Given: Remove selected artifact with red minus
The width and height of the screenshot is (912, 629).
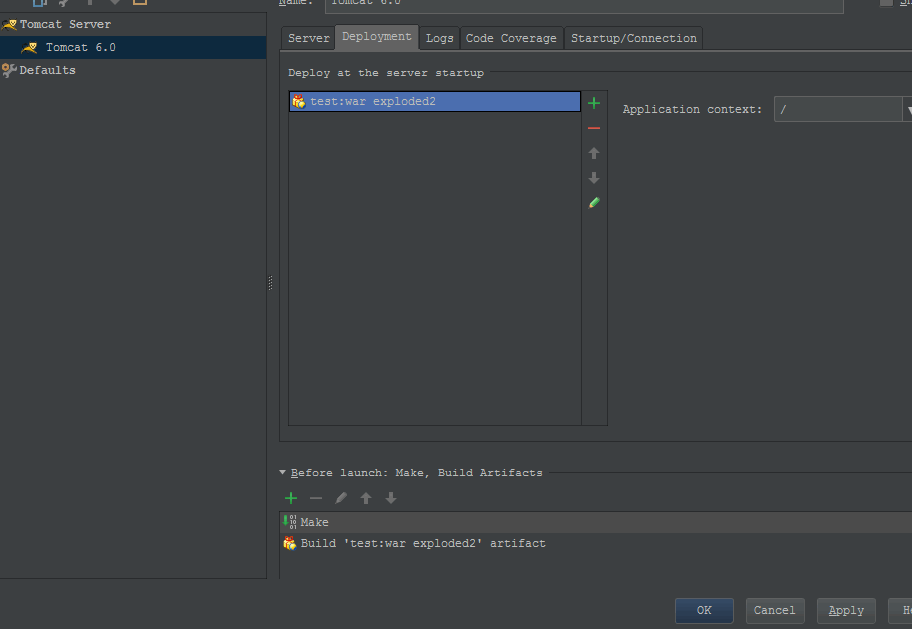Looking at the screenshot, I should (x=594, y=128).
